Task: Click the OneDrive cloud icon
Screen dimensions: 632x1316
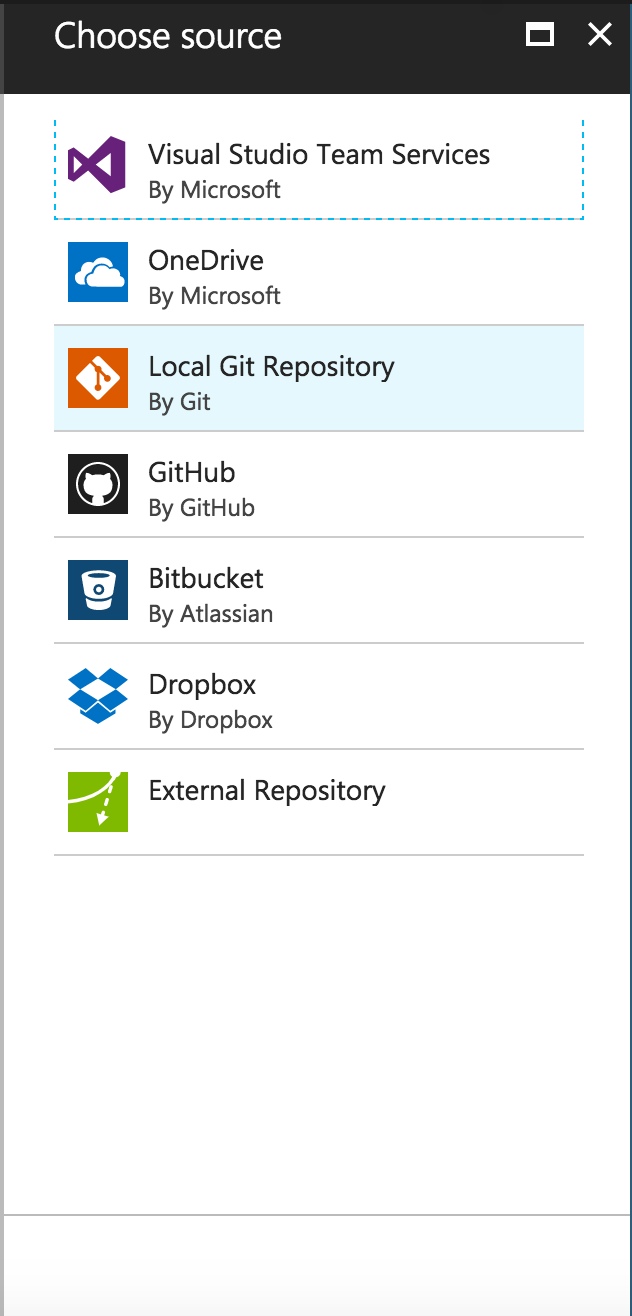Action: 97,272
